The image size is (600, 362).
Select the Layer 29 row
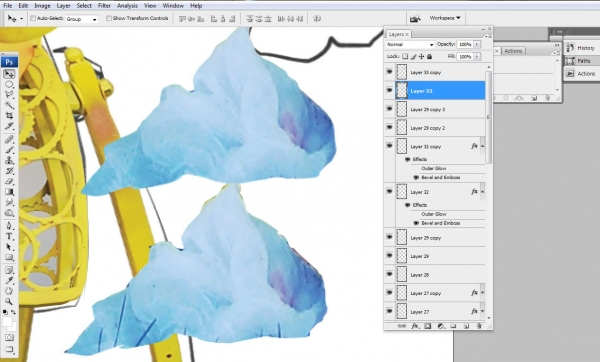(x=435, y=256)
